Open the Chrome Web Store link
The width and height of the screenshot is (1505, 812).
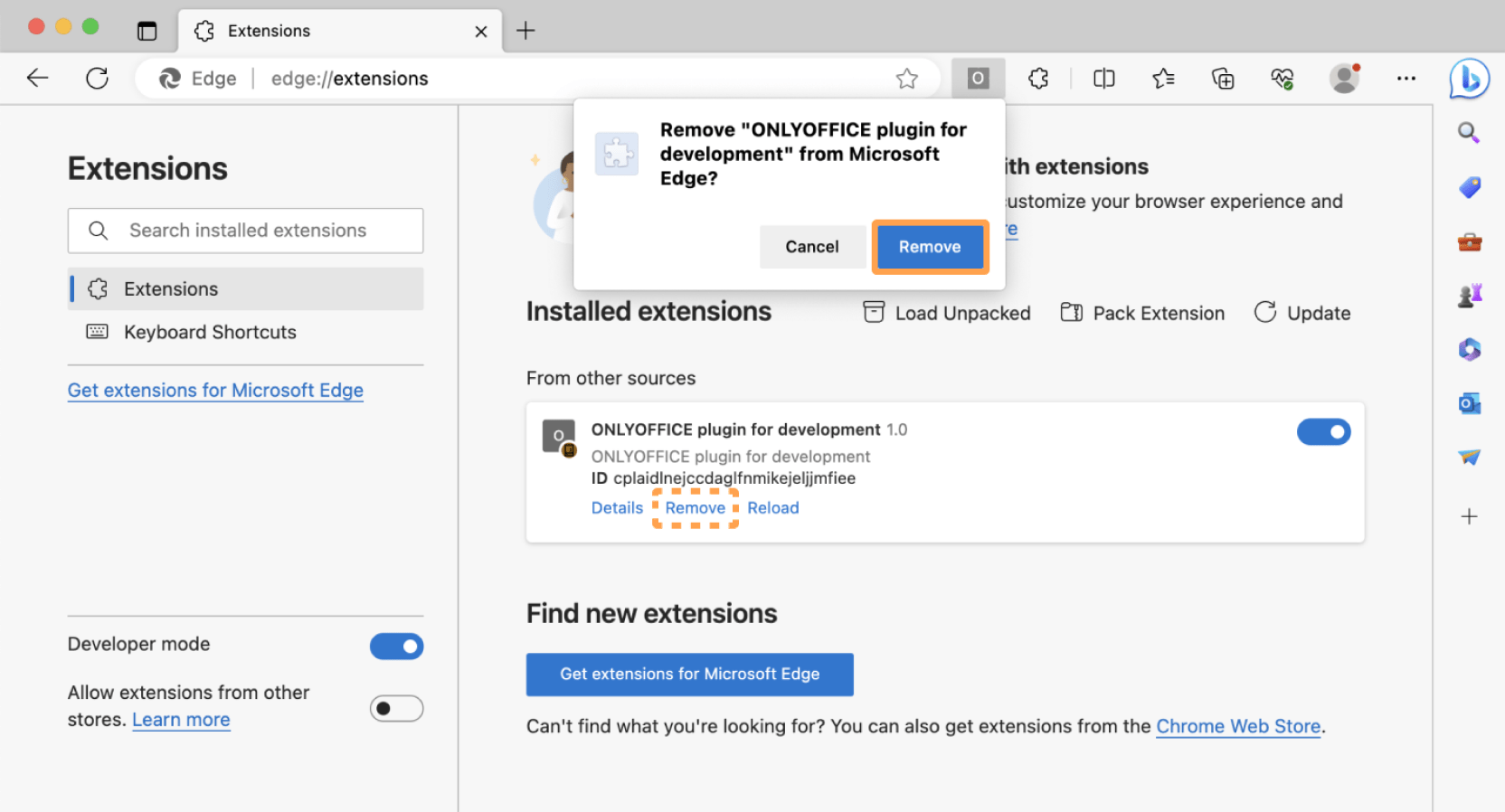pos(1238,726)
